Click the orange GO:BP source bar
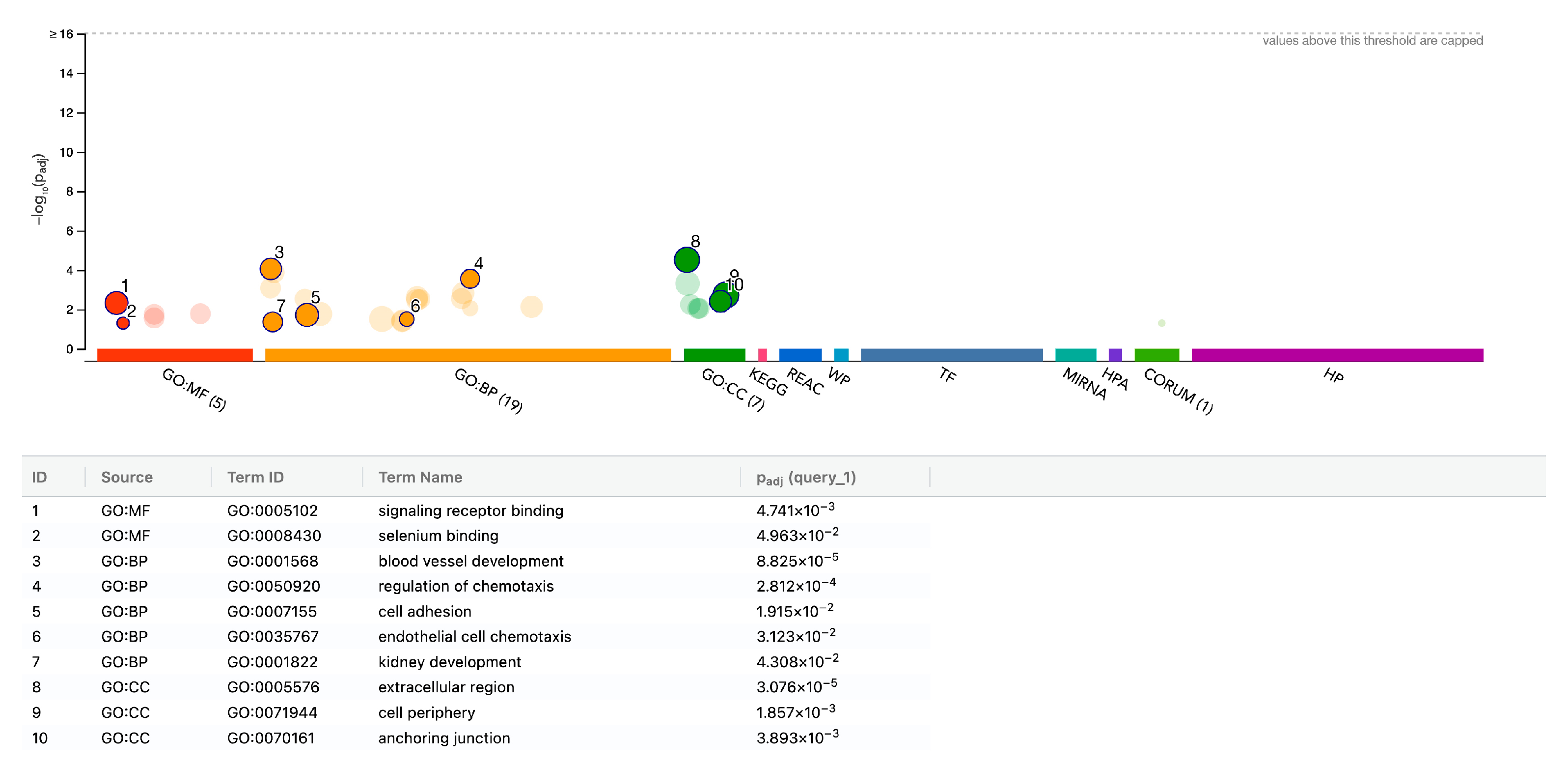Image resolution: width=1568 pixels, height=765 pixels. tap(468, 355)
